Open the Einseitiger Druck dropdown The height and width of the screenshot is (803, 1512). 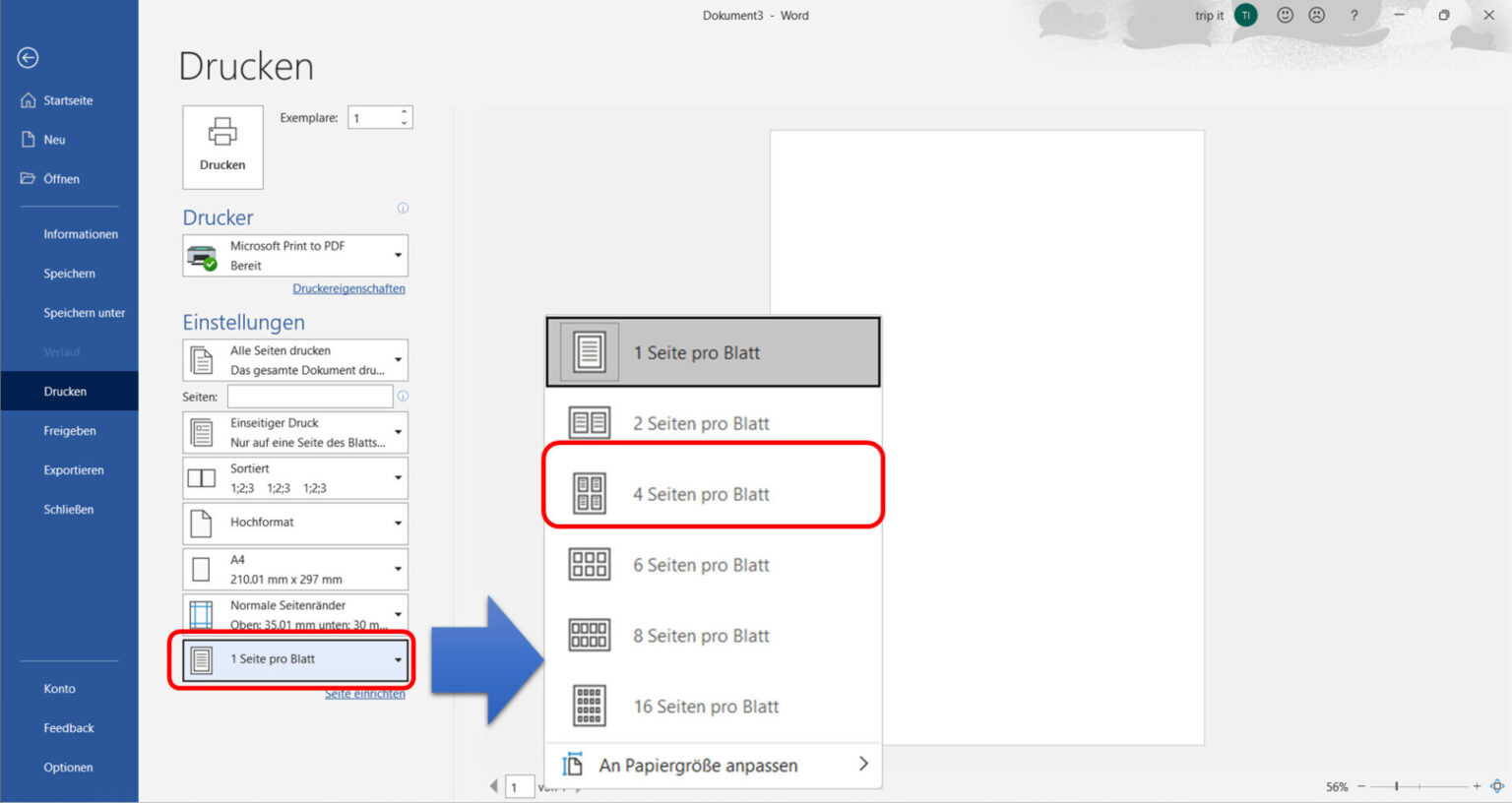pos(295,432)
